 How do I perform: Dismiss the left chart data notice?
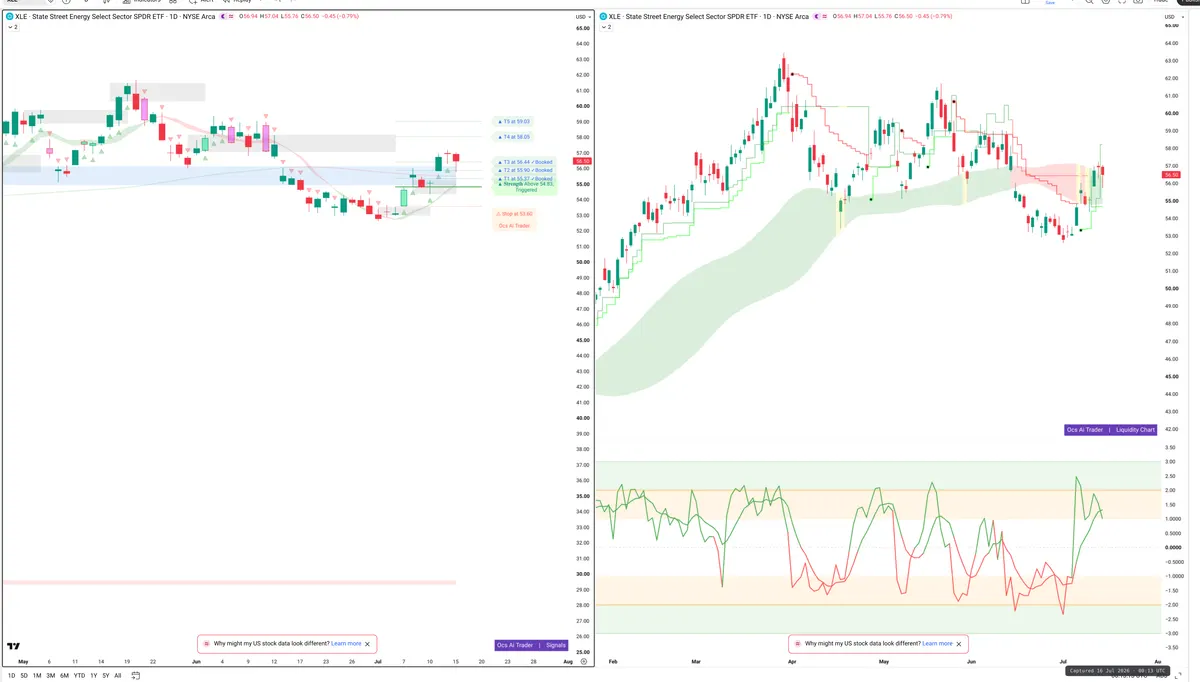(x=368, y=644)
